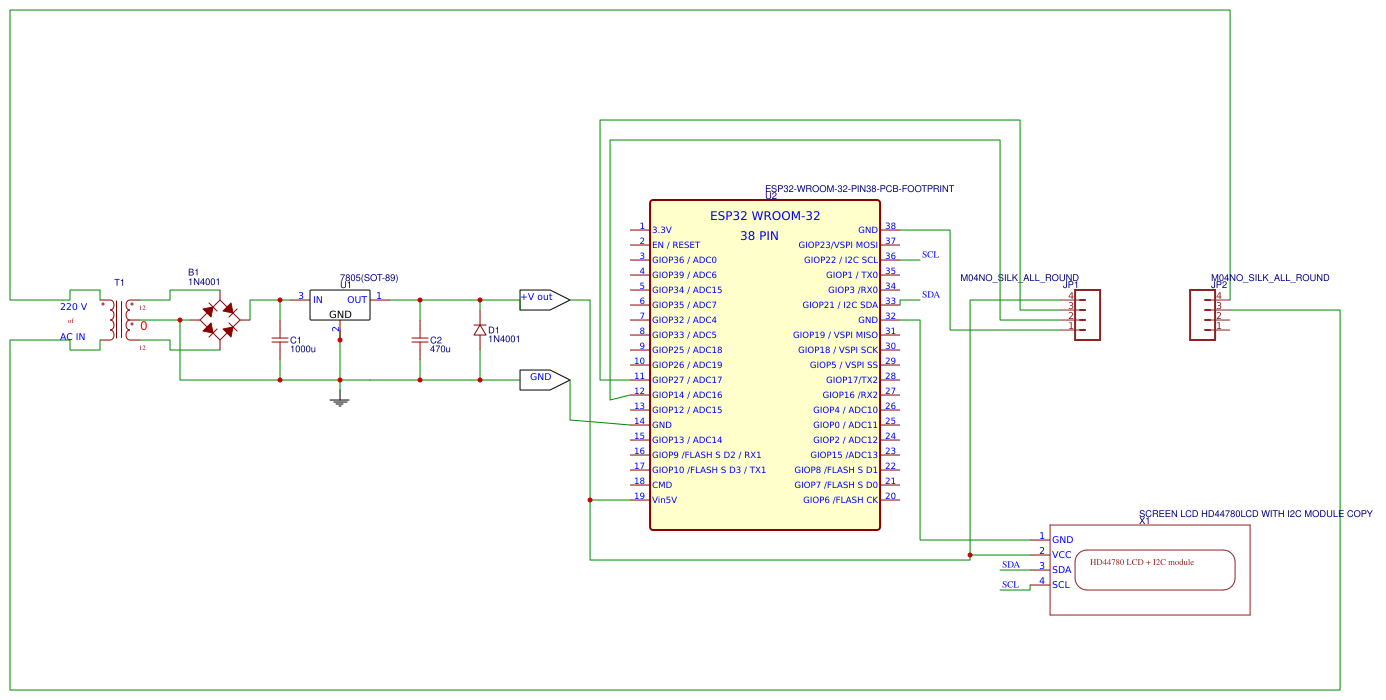Click the GIOP21 / I2C SDA pin label

point(840,305)
